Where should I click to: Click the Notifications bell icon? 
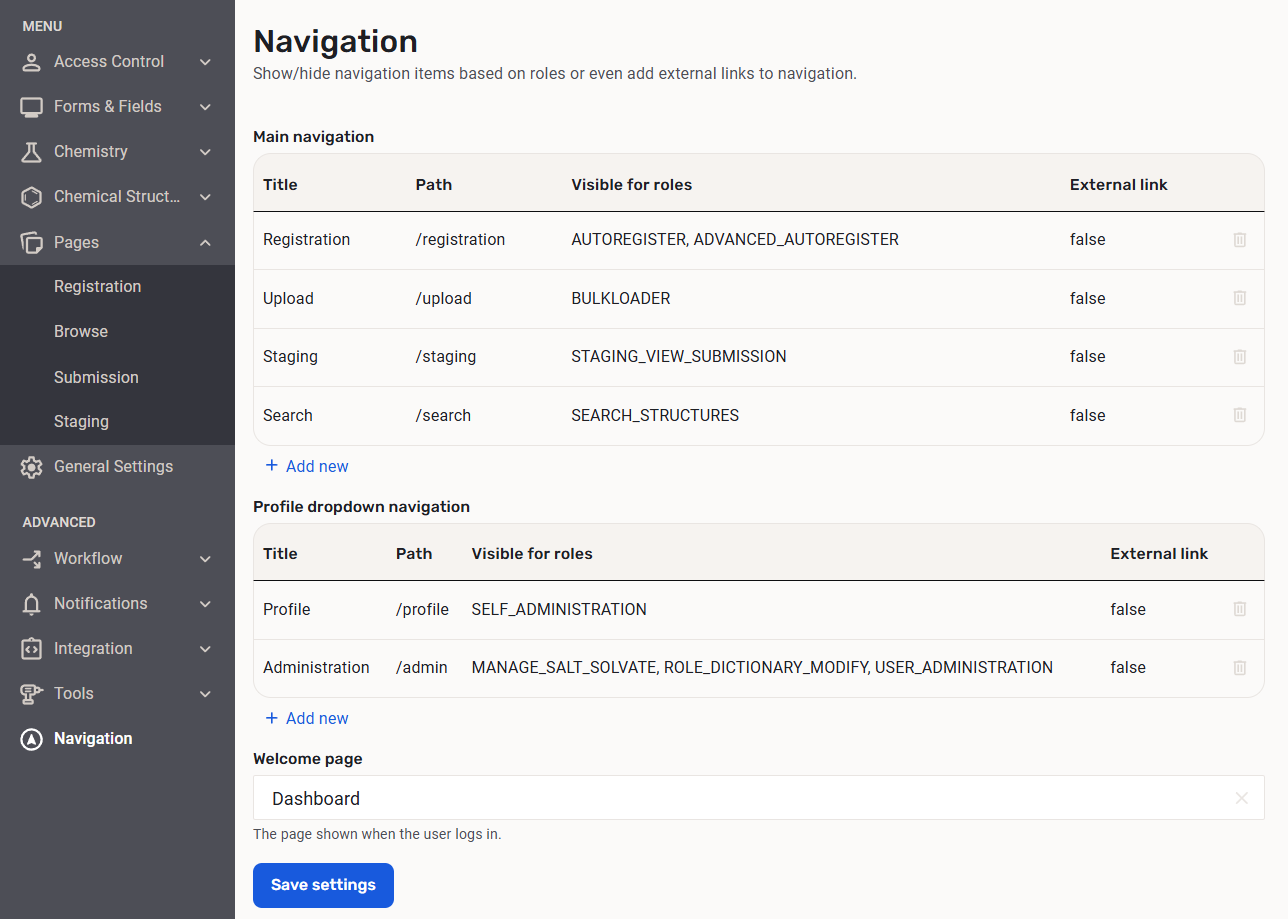pyautogui.click(x=32, y=604)
